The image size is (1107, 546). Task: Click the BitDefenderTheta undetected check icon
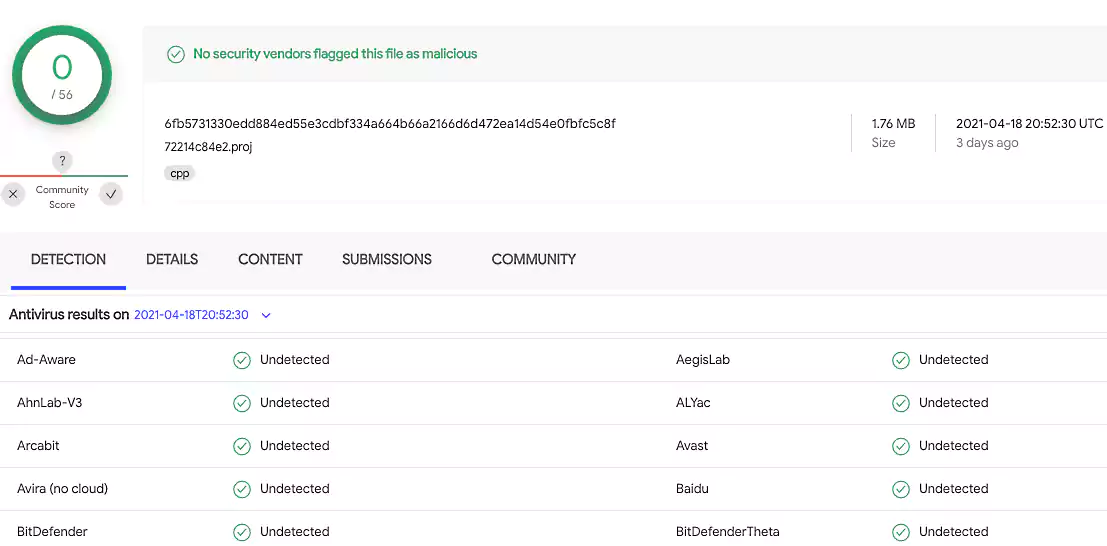(x=901, y=533)
